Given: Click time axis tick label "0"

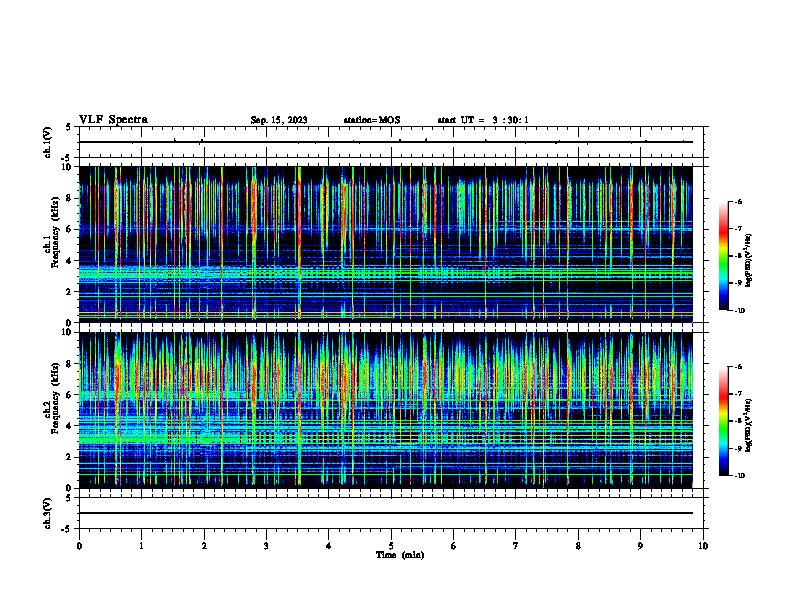Looking at the screenshot, I should 79,546.
